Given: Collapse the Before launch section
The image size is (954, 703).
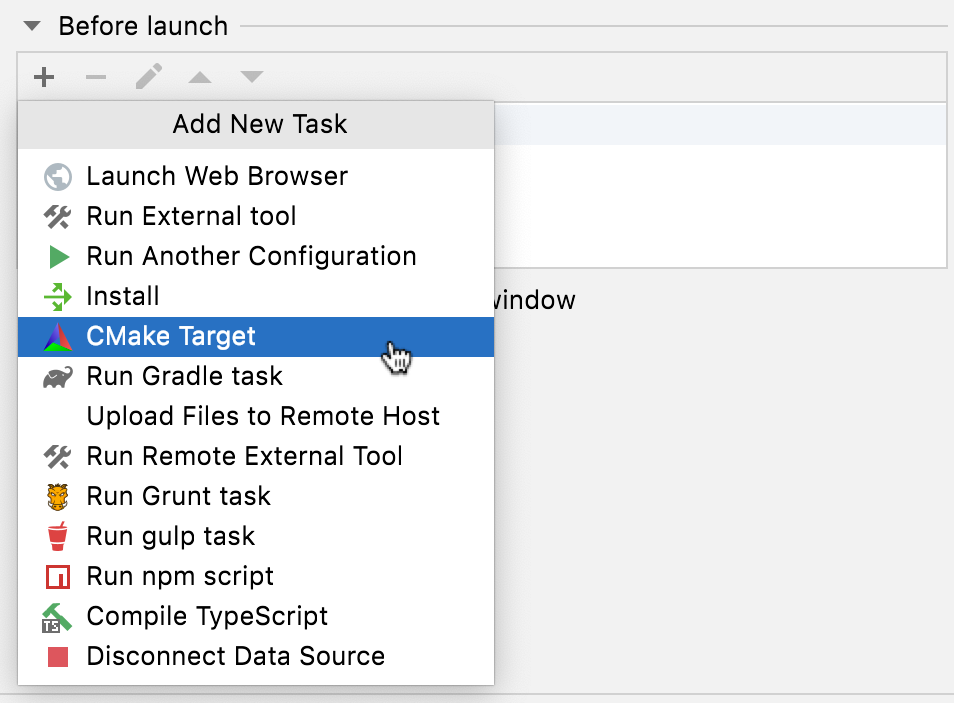Looking at the screenshot, I should tap(31, 26).
